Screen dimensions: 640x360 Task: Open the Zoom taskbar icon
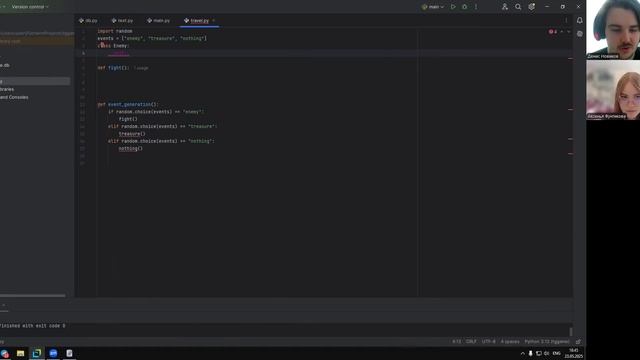click(53, 353)
